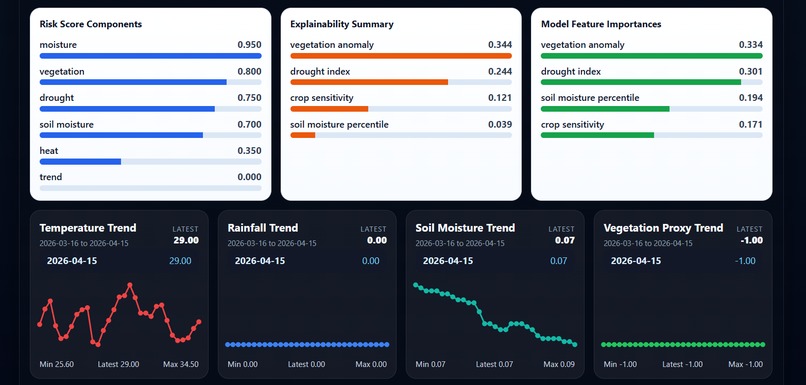Click Temperature tooltip value 29.00 in blue

click(180, 261)
